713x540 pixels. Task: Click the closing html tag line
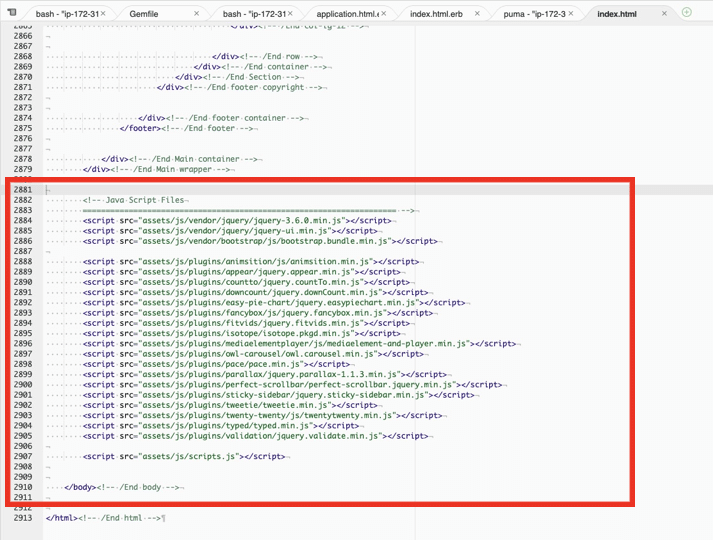103,518
